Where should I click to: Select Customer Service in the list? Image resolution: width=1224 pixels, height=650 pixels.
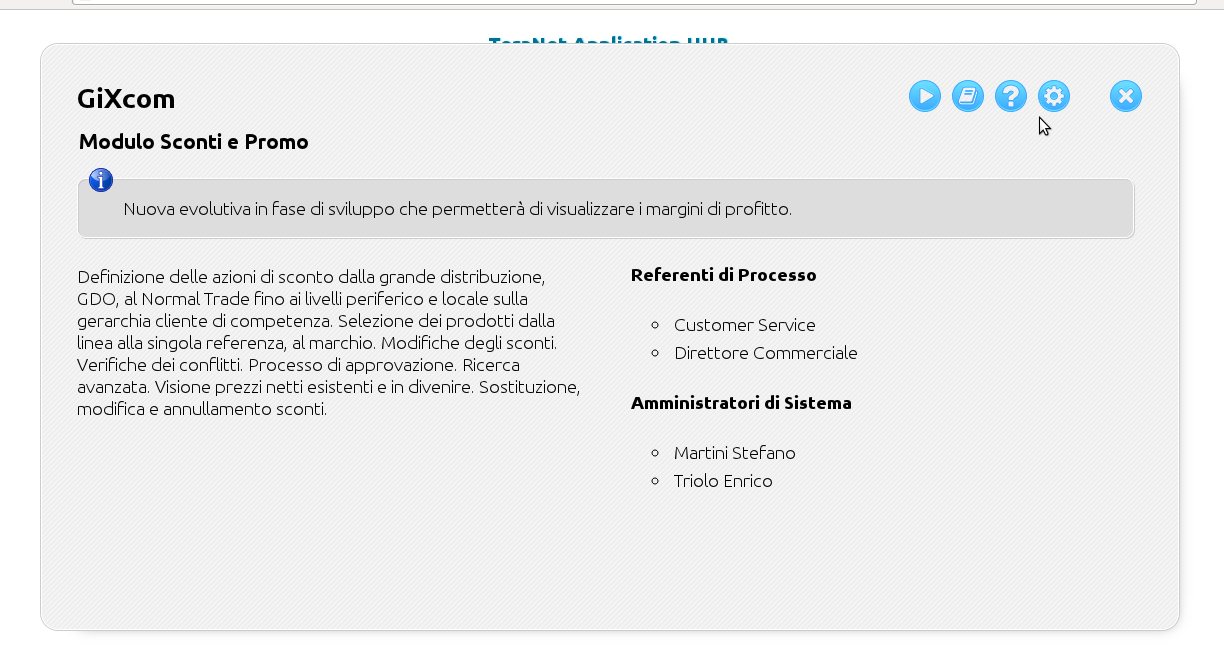[744, 325]
